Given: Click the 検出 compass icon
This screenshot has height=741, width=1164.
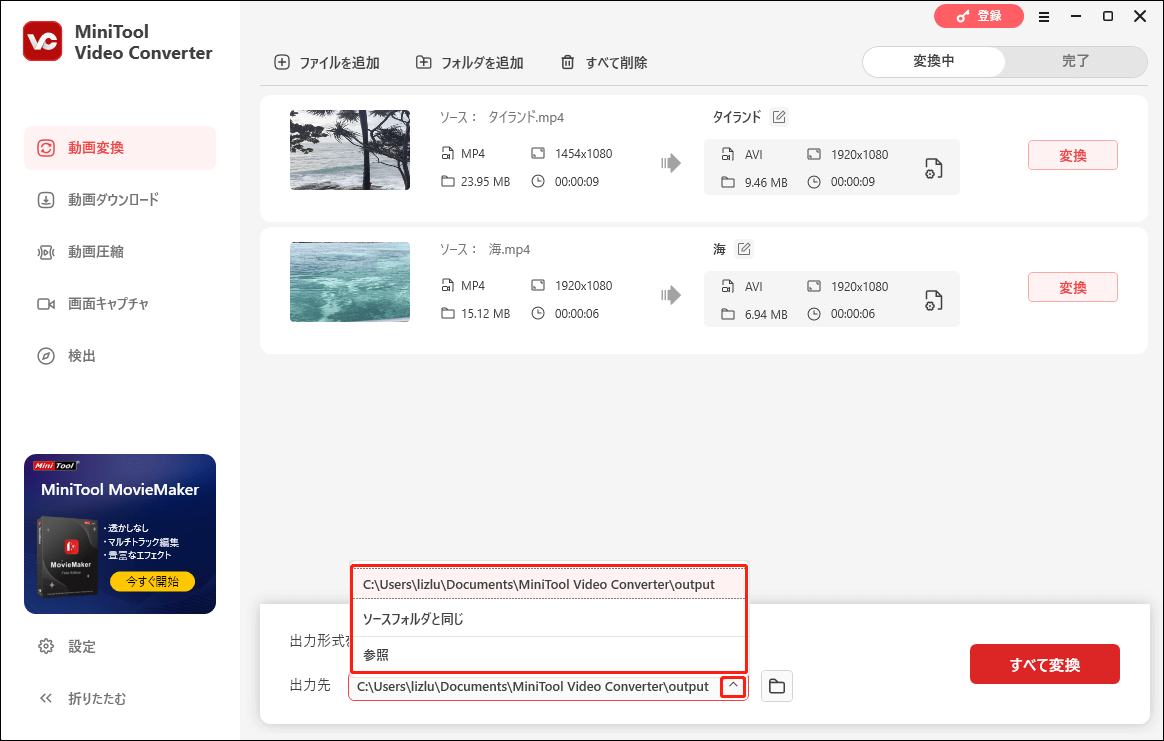Looking at the screenshot, I should click(46, 356).
